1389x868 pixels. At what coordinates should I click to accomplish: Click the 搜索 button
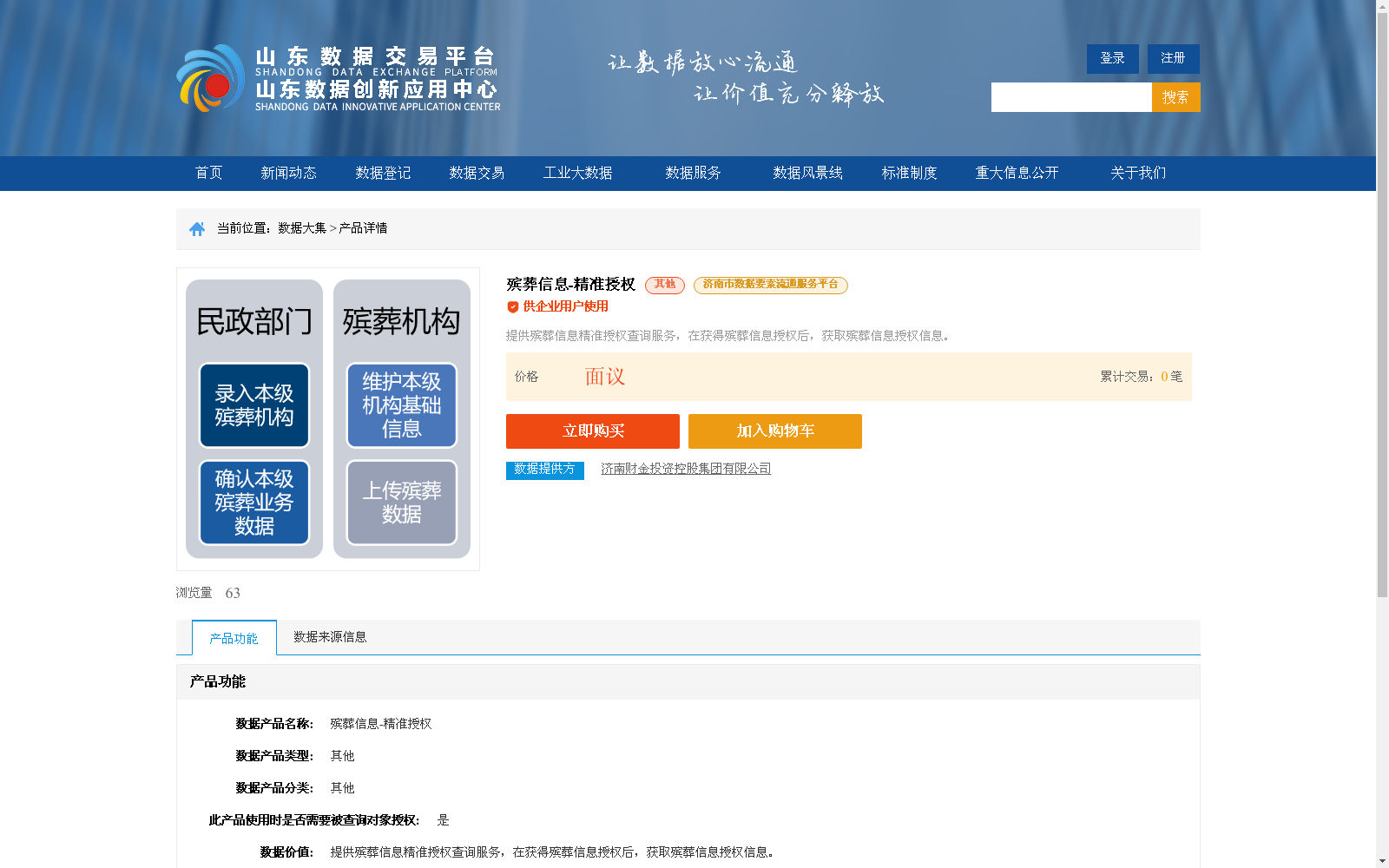click(1175, 97)
